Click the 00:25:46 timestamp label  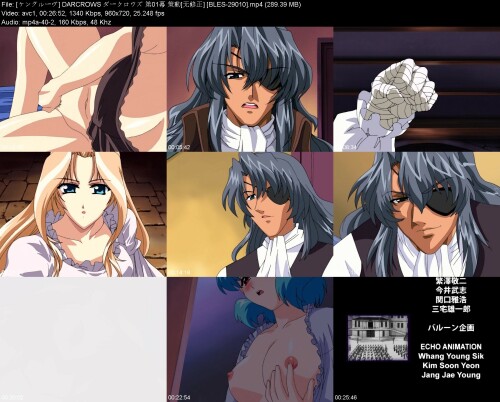point(346,397)
